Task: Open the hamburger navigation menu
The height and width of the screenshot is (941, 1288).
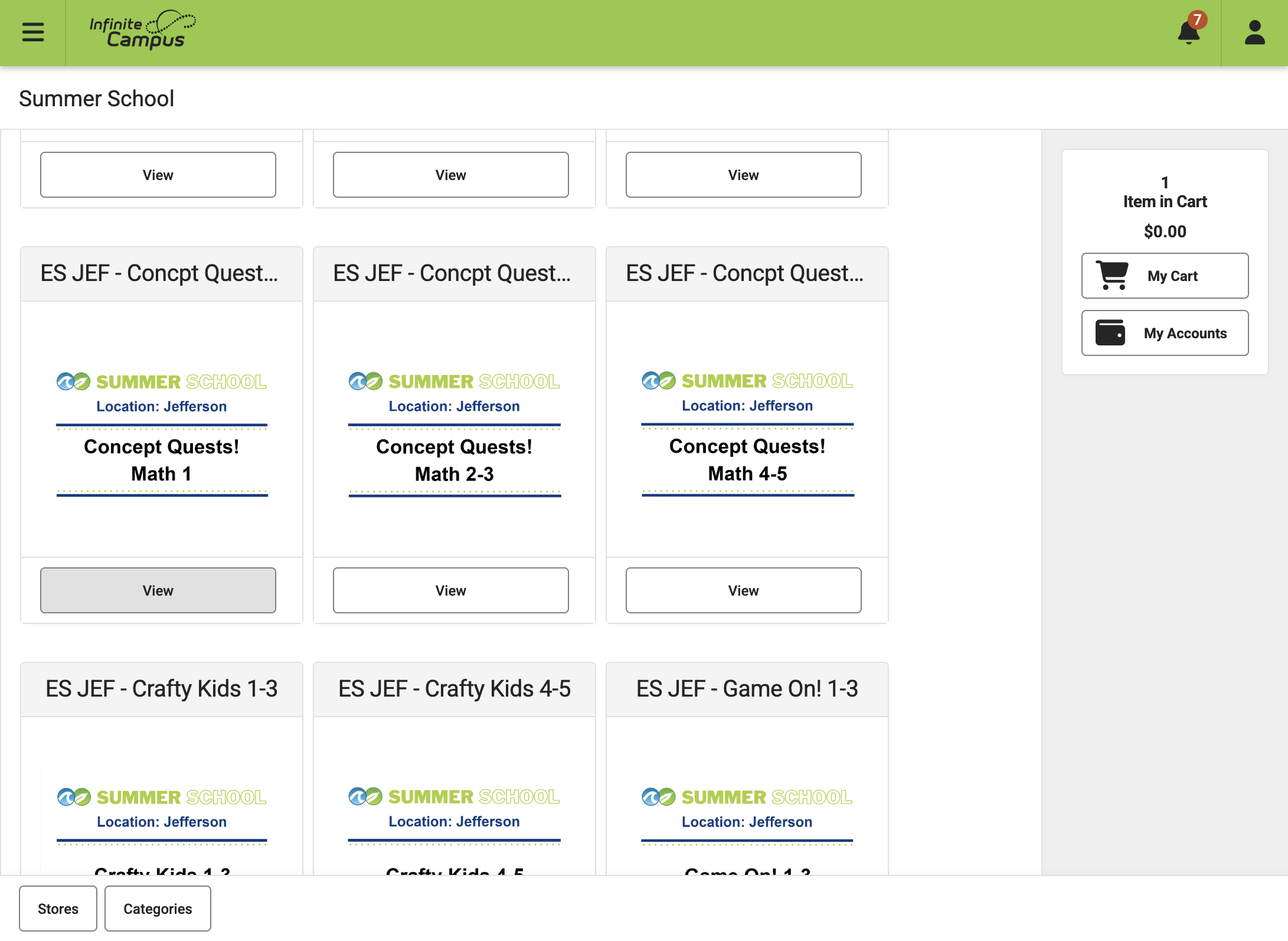Action: pyautogui.click(x=33, y=32)
